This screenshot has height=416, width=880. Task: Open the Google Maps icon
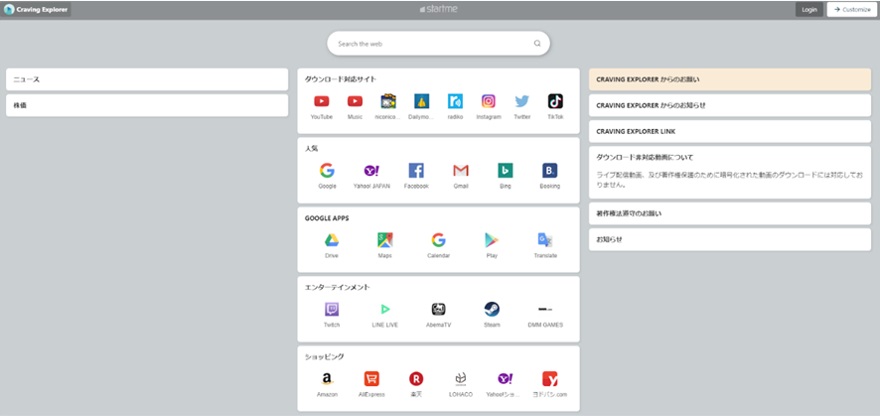click(x=385, y=240)
